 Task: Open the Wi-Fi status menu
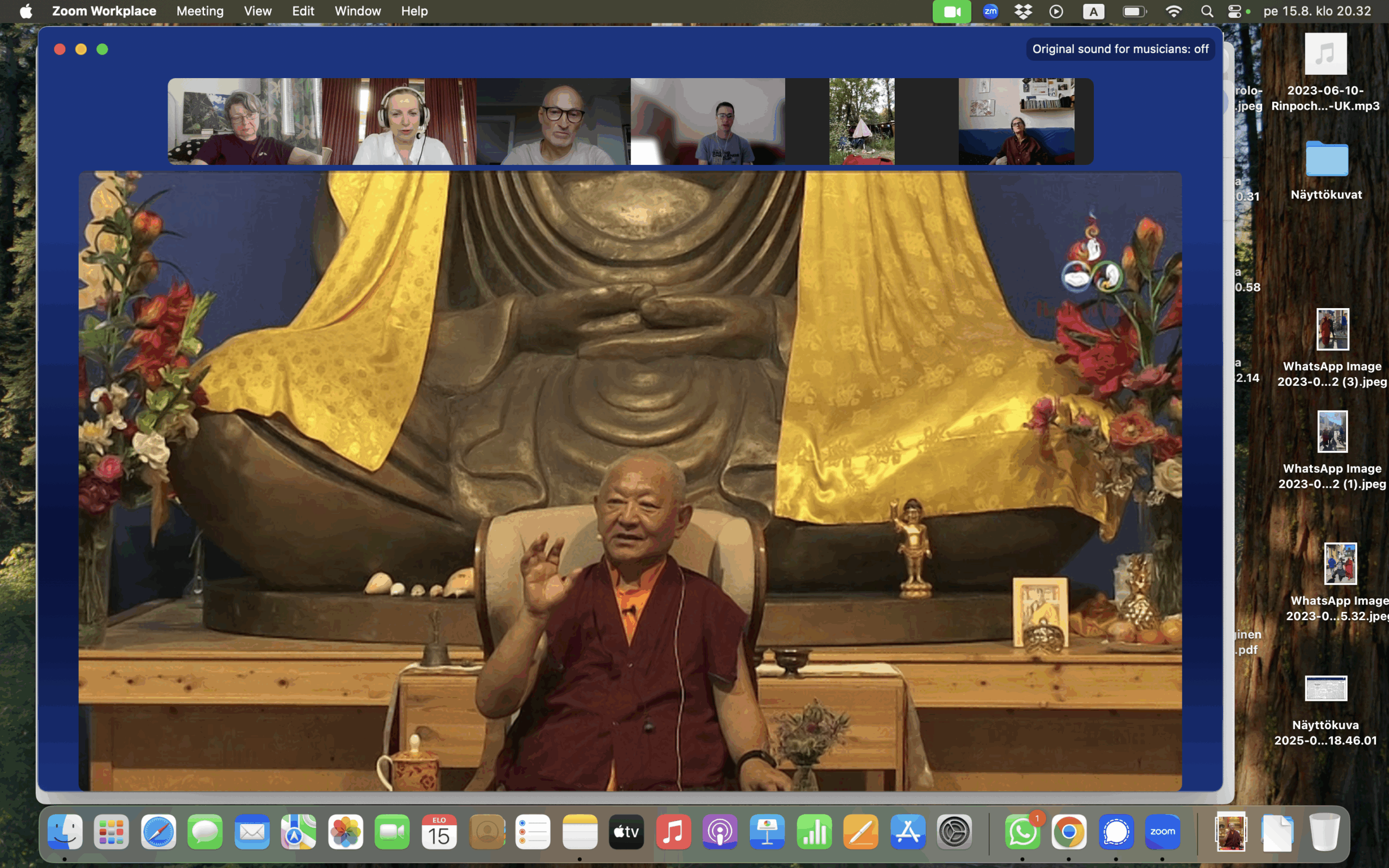click(1174, 11)
